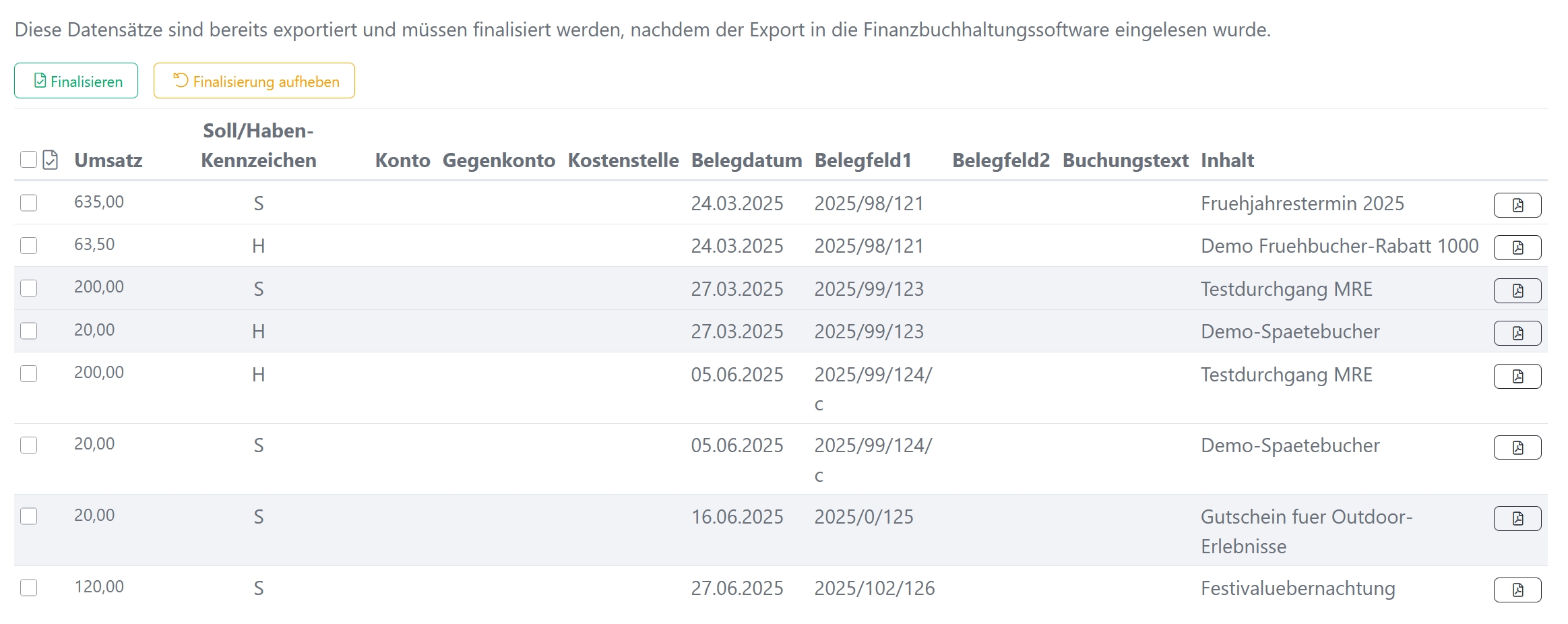This screenshot has width=1568, height=624.
Task: Open the PDF for Demo-Spaetebucher dated 27.03.2025
Action: pyautogui.click(x=1517, y=332)
